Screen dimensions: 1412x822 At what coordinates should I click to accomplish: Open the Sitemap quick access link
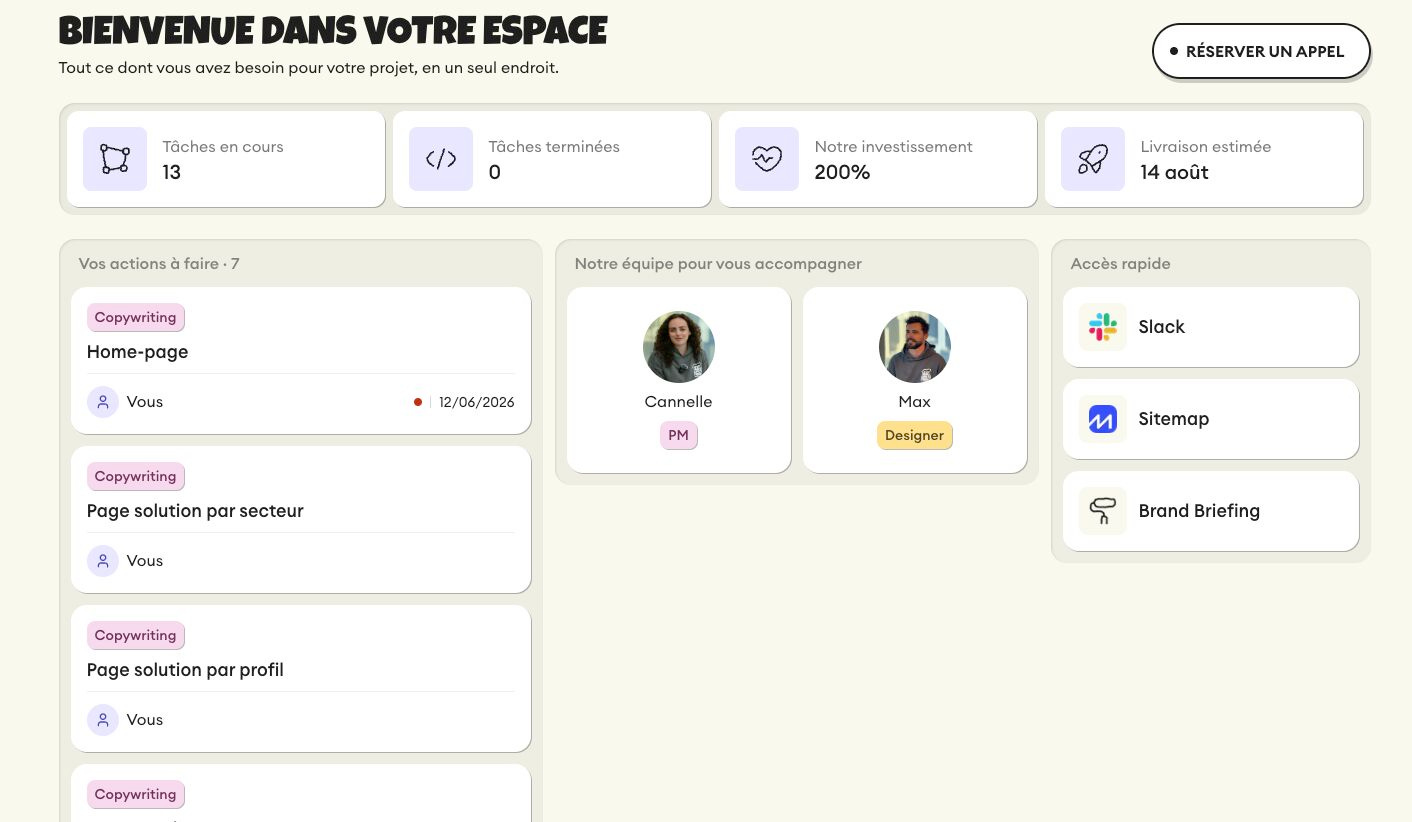click(x=1211, y=419)
